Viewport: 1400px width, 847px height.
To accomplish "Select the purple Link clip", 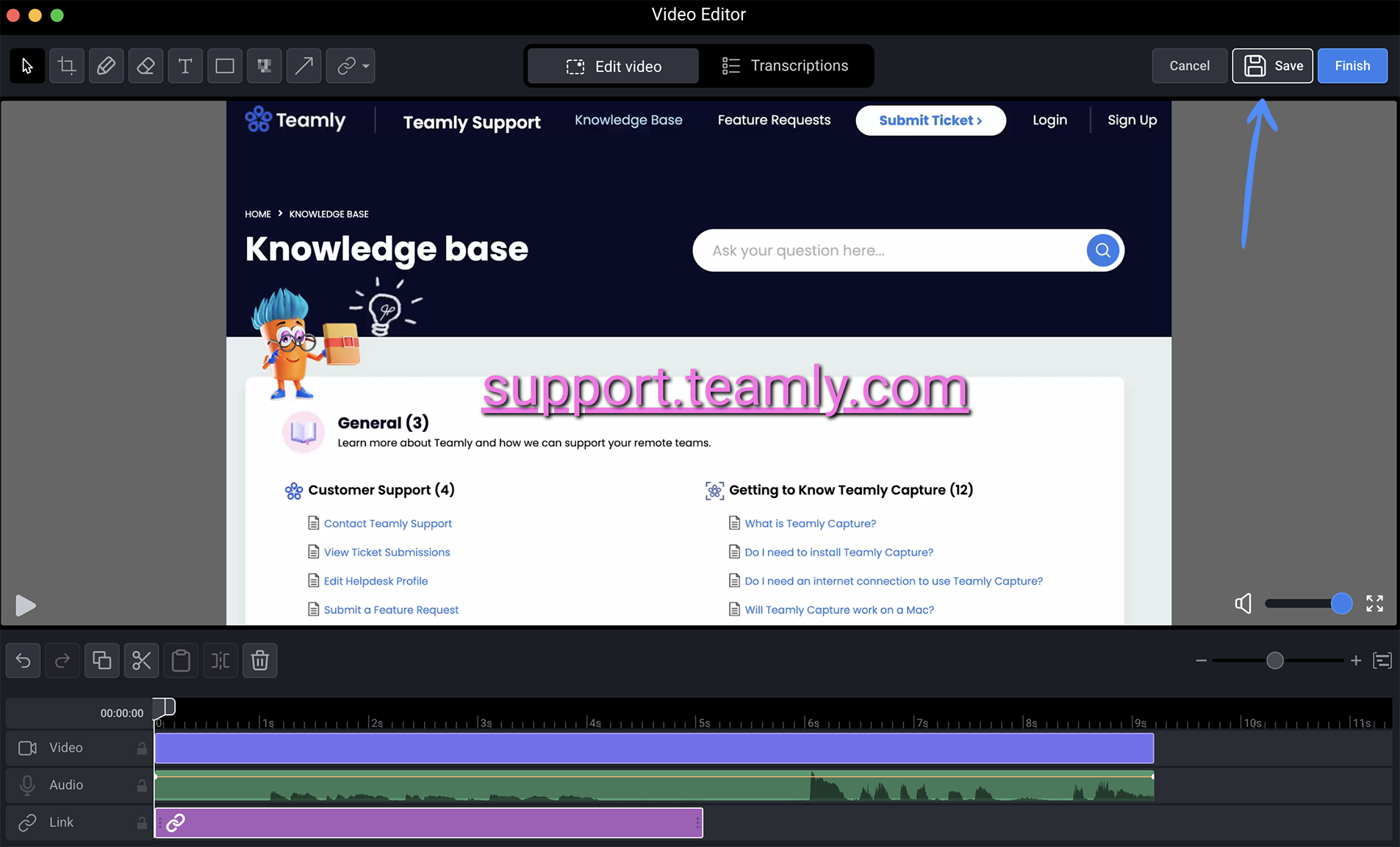I will point(428,823).
